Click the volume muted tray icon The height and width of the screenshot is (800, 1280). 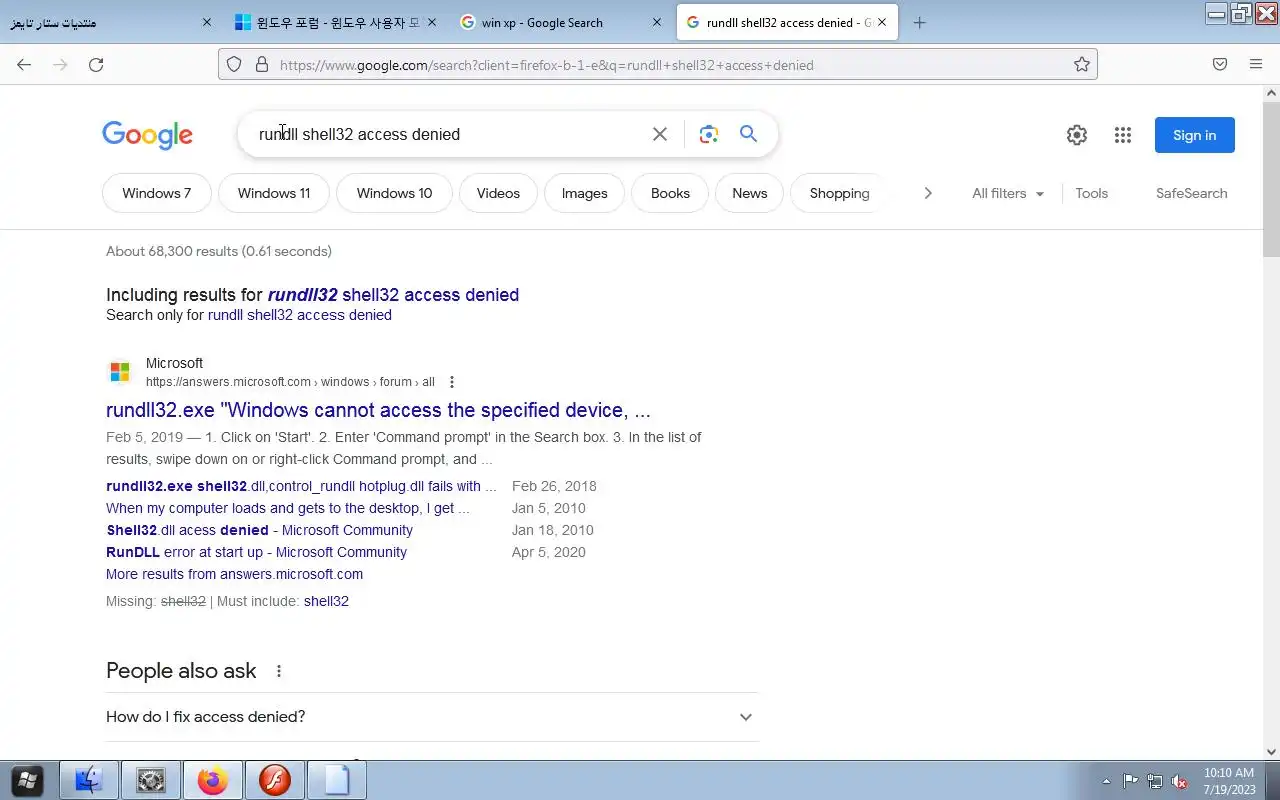1179,781
